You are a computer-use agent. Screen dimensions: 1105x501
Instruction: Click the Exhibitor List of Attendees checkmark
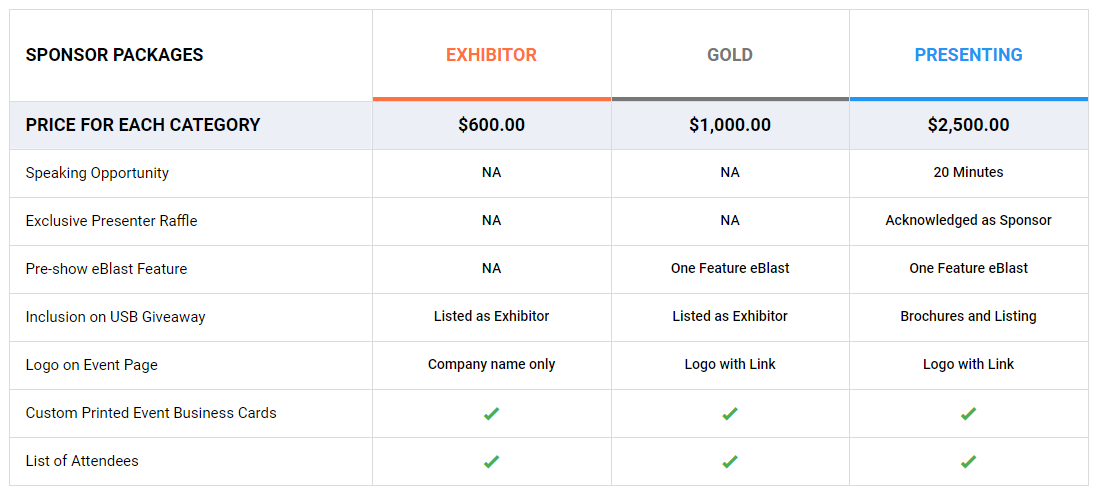pos(491,462)
